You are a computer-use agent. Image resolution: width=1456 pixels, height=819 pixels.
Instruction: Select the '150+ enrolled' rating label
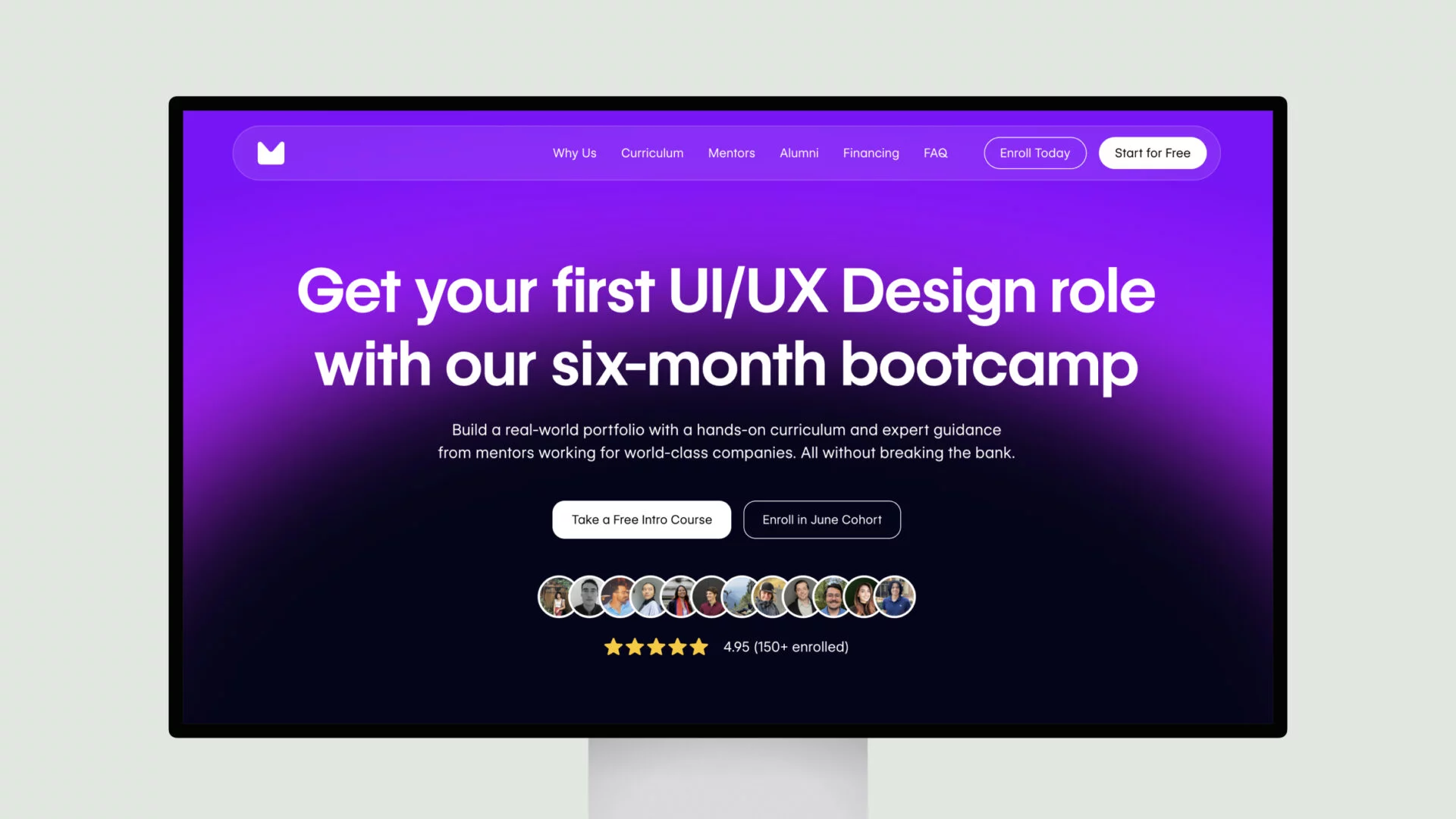point(786,646)
